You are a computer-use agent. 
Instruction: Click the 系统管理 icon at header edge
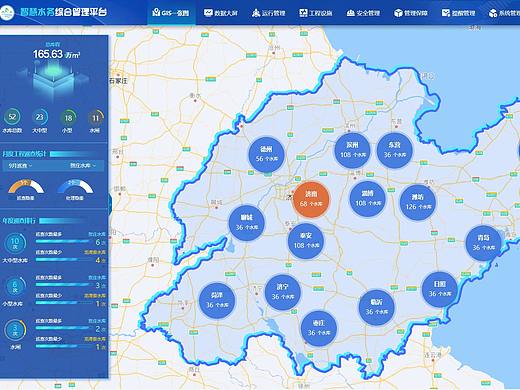493,13
